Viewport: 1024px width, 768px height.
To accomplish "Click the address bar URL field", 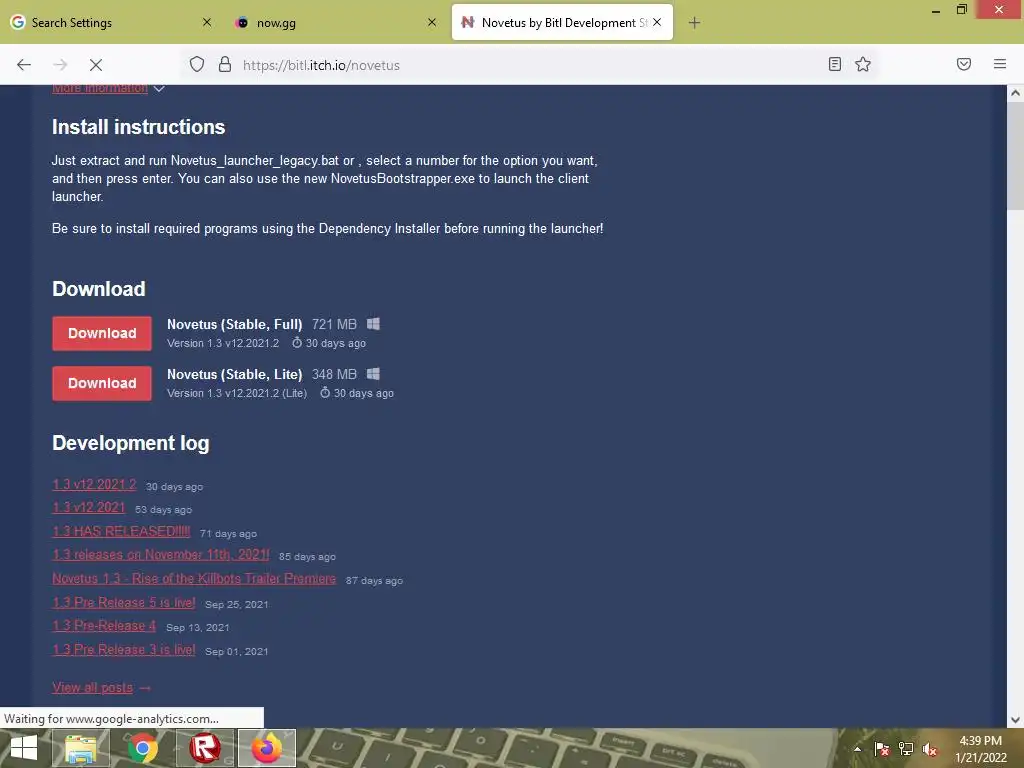I will [529, 65].
